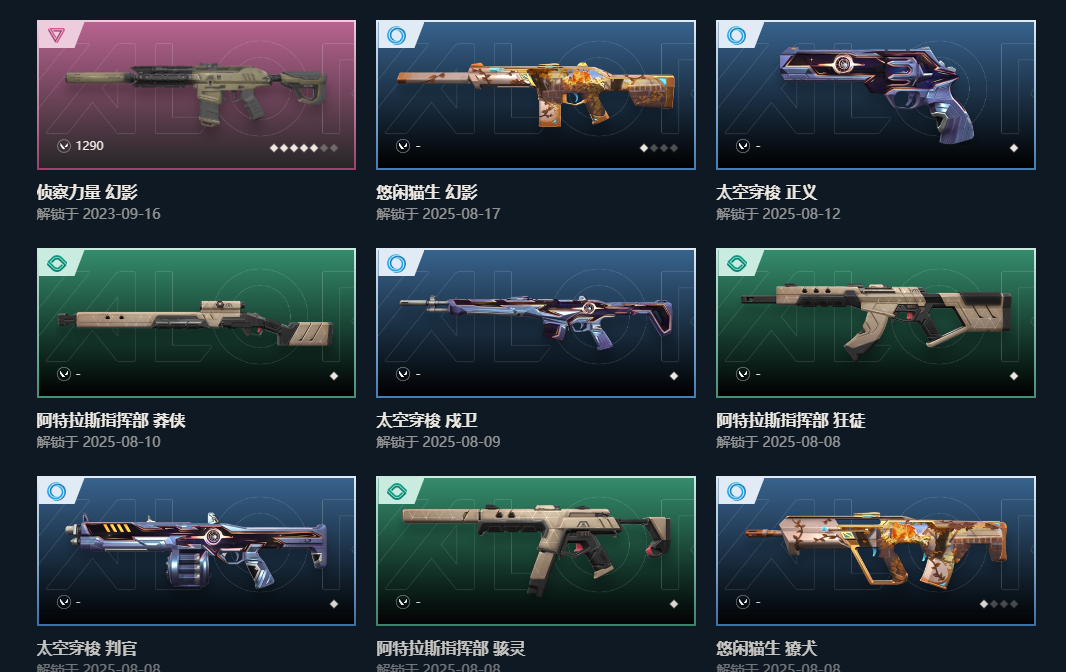
Task: Click the green tier icon on 阿特拉斯指挥部 骇灵 card
Action: tap(396, 491)
